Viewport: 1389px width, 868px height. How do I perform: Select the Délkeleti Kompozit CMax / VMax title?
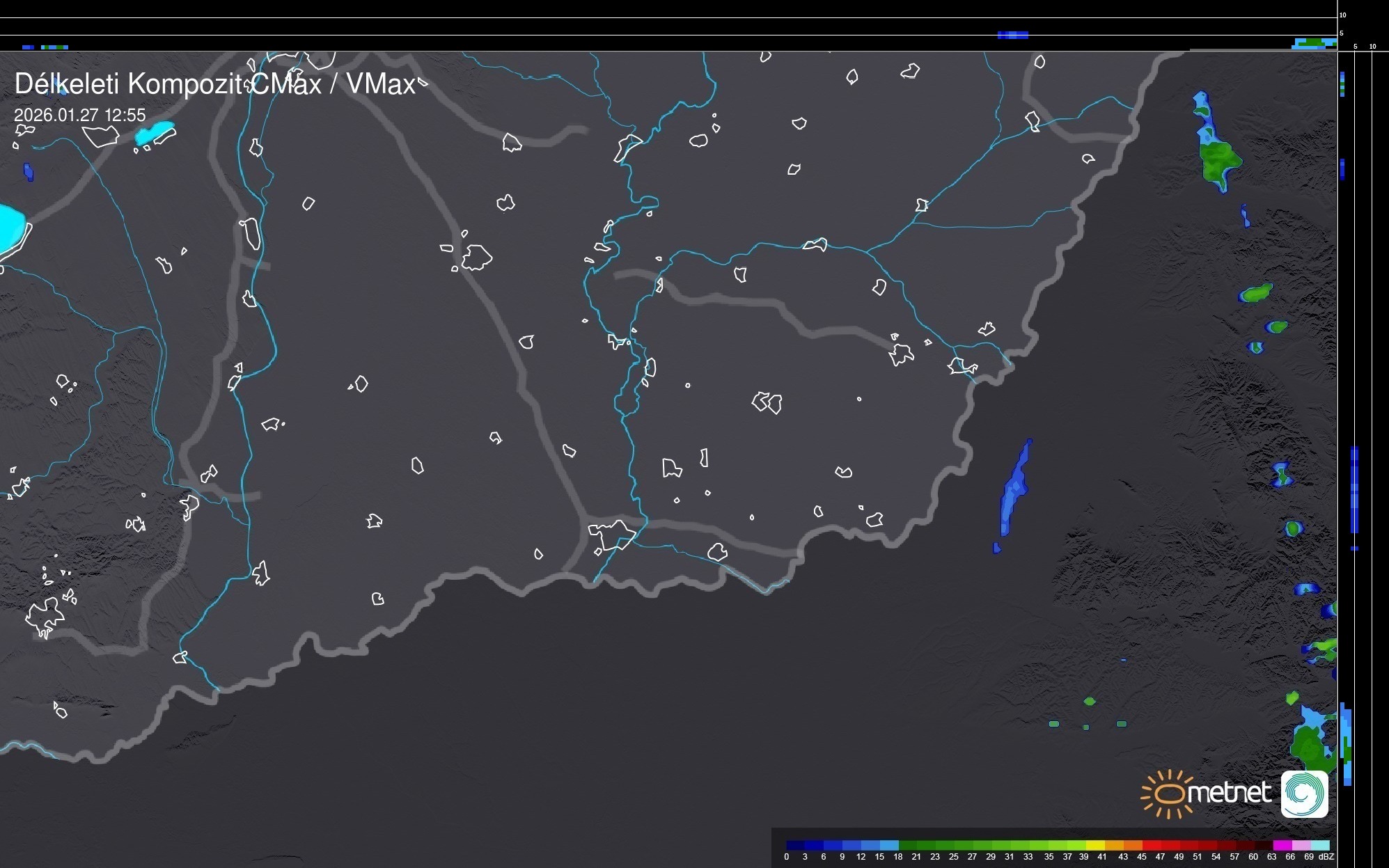[x=214, y=84]
